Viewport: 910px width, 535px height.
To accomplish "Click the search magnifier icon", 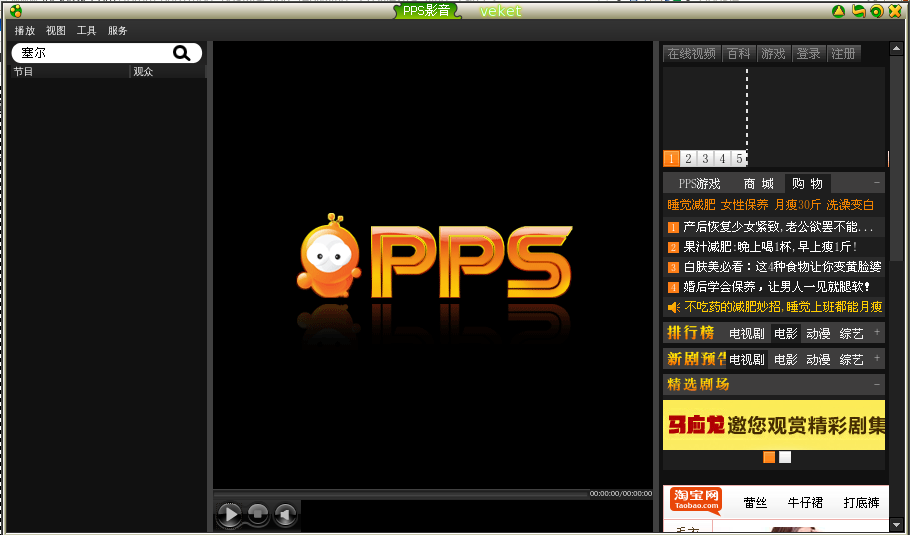I will [x=182, y=53].
